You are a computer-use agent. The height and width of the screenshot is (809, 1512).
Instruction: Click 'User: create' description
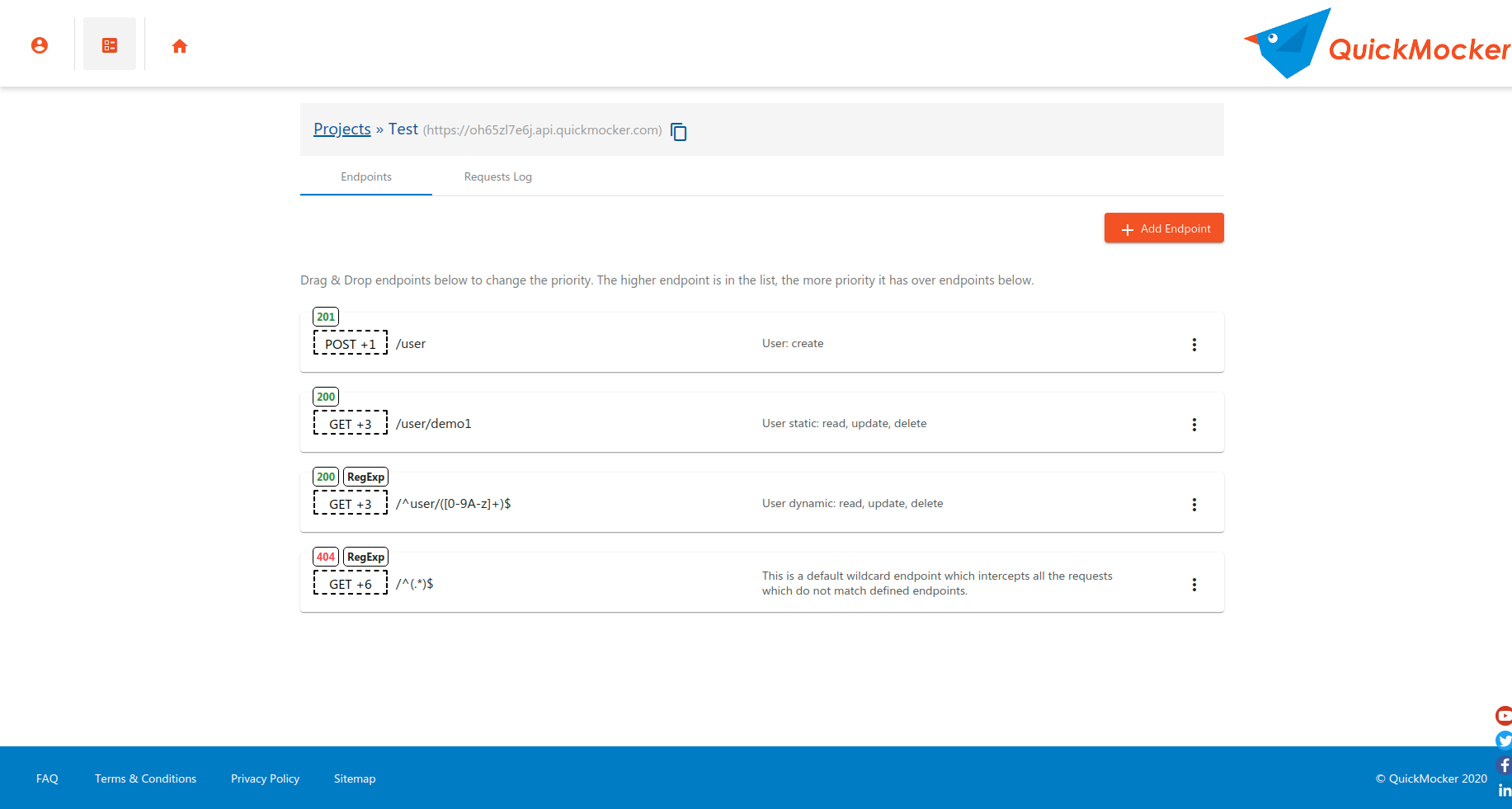click(x=793, y=343)
